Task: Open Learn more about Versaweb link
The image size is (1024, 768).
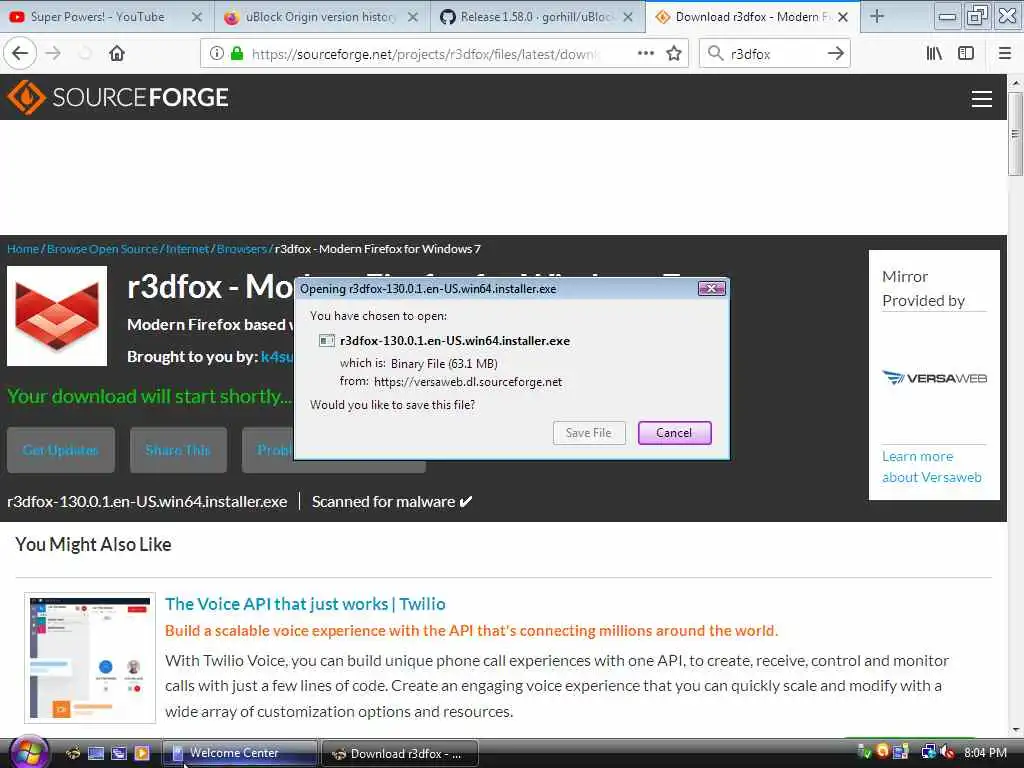Action: [x=931, y=467]
